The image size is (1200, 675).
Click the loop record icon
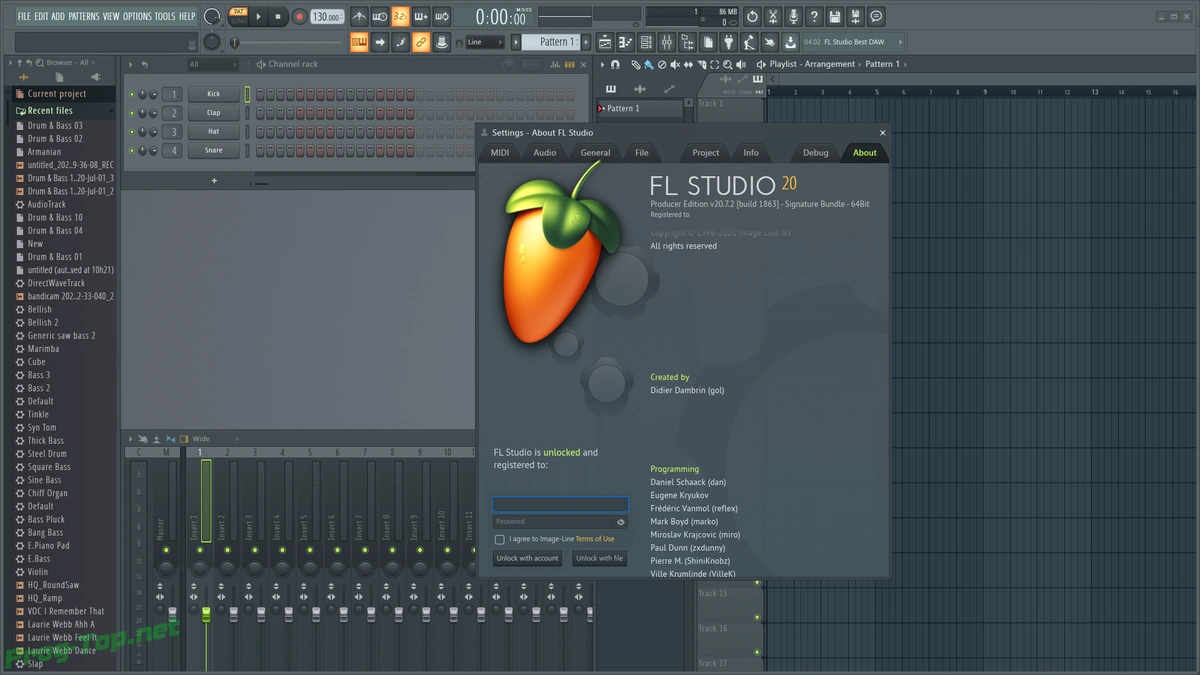click(442, 16)
